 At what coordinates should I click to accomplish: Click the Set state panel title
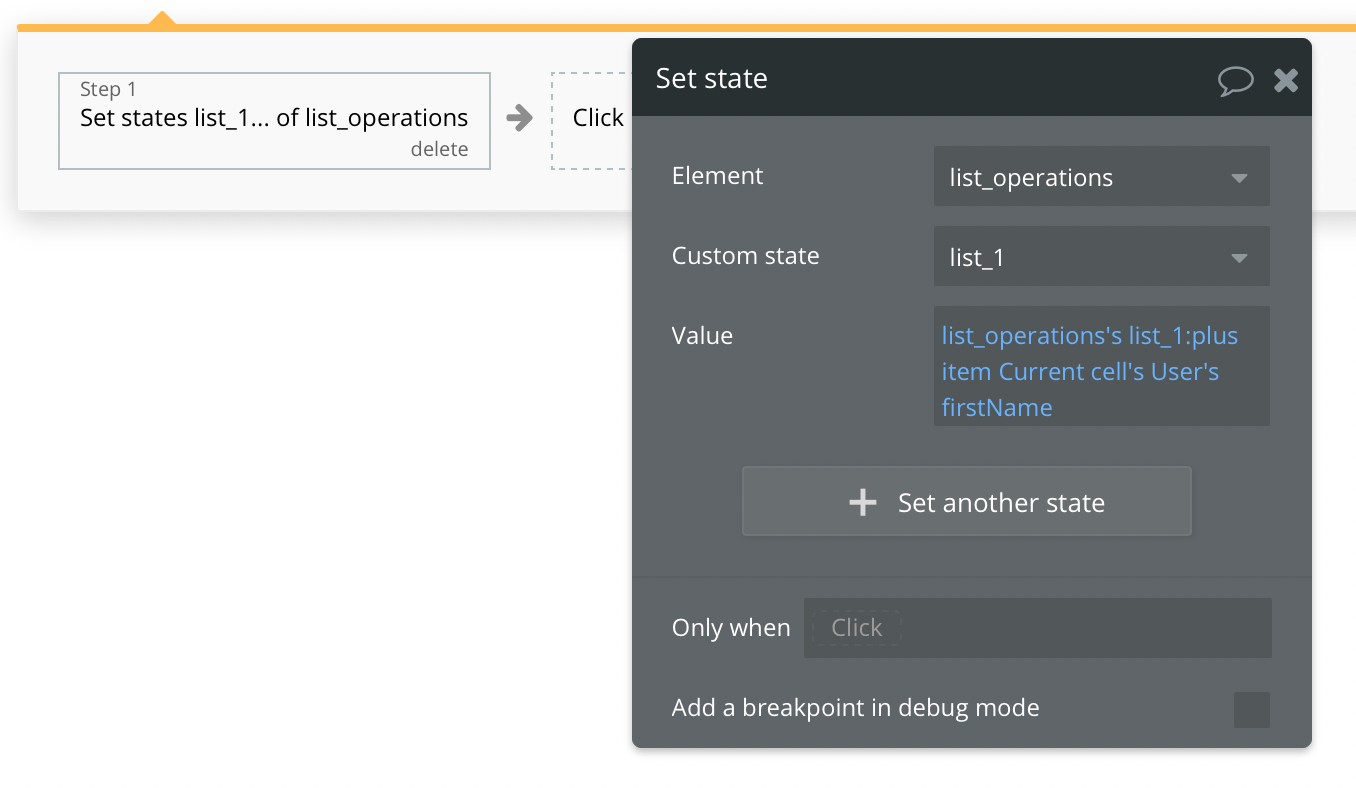pos(712,79)
